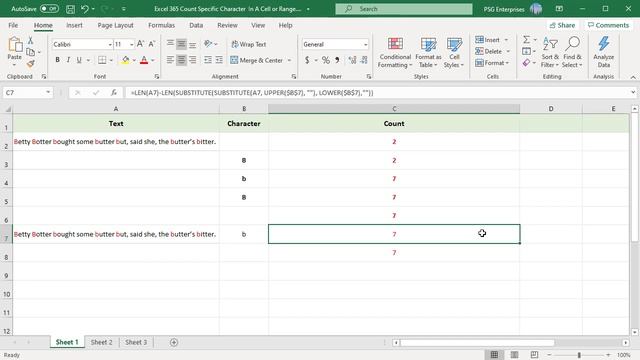The image size is (640, 360).
Task: Switch to the Insert tab
Action: (x=74, y=25)
